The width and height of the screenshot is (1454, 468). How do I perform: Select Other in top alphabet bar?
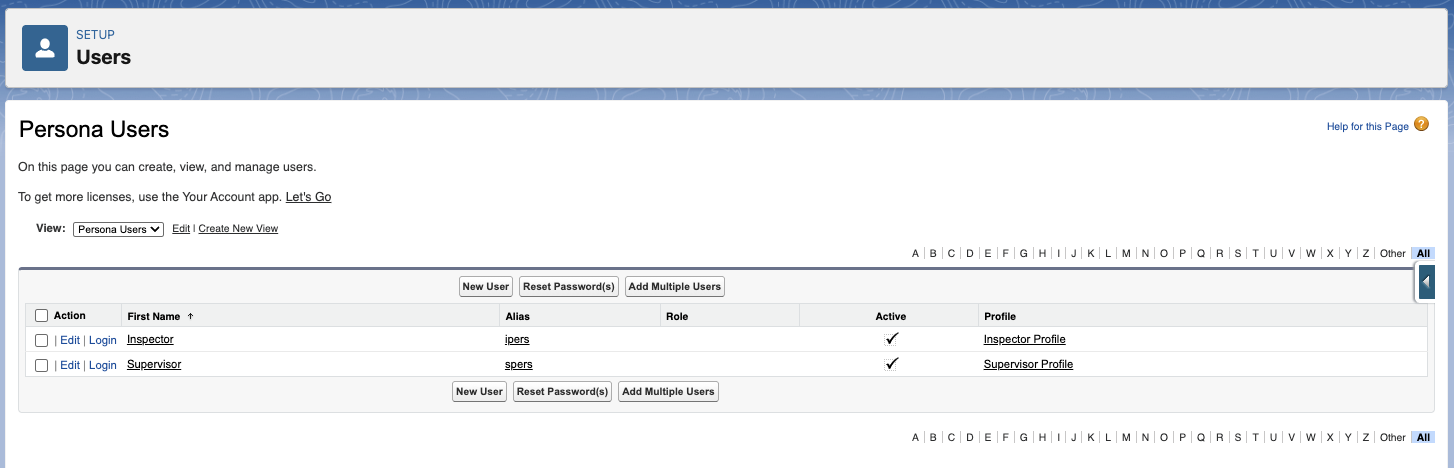[1392, 254]
